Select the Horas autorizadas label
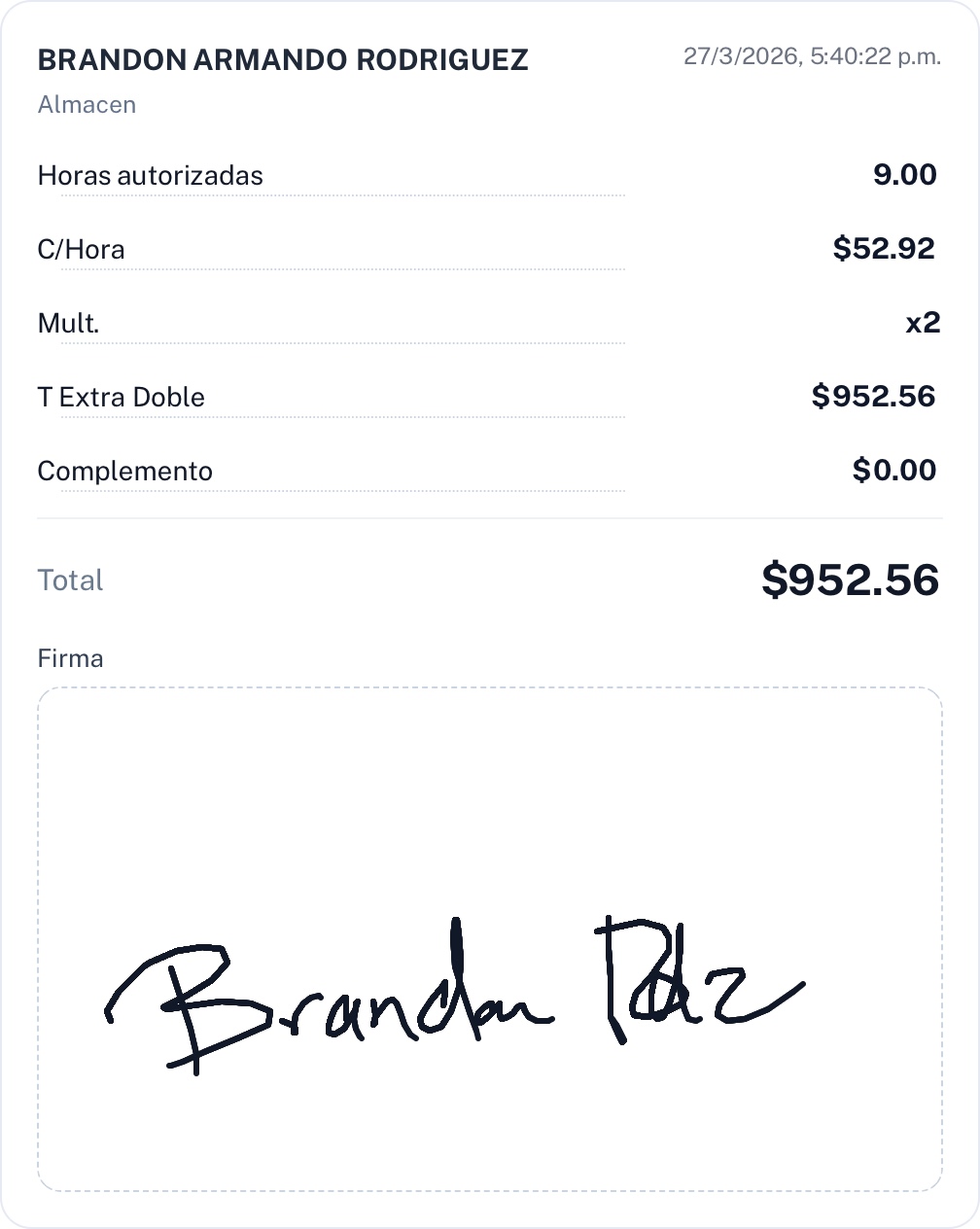The height and width of the screenshot is (1229, 980). tap(151, 176)
